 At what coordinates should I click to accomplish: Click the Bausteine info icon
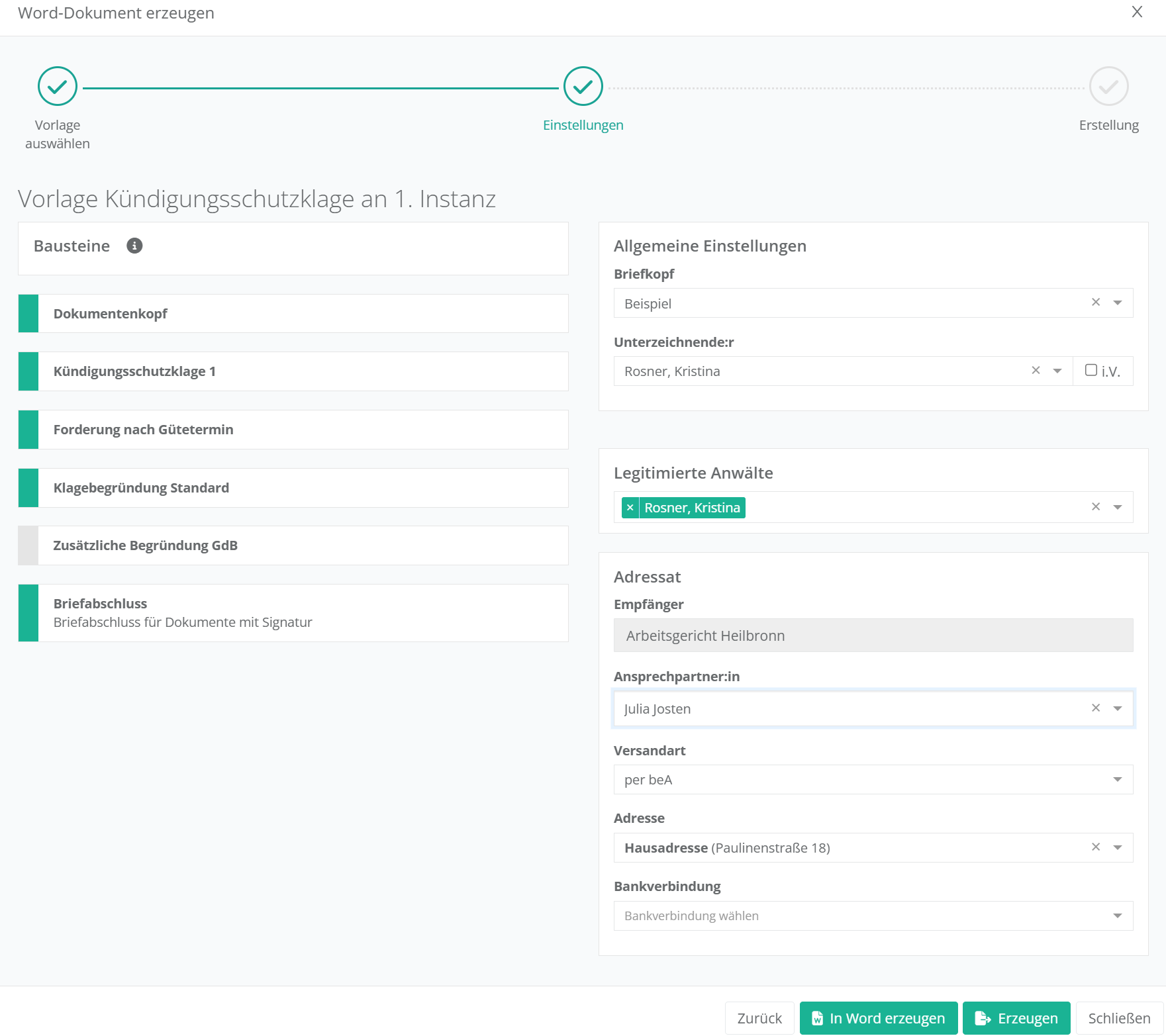134,246
